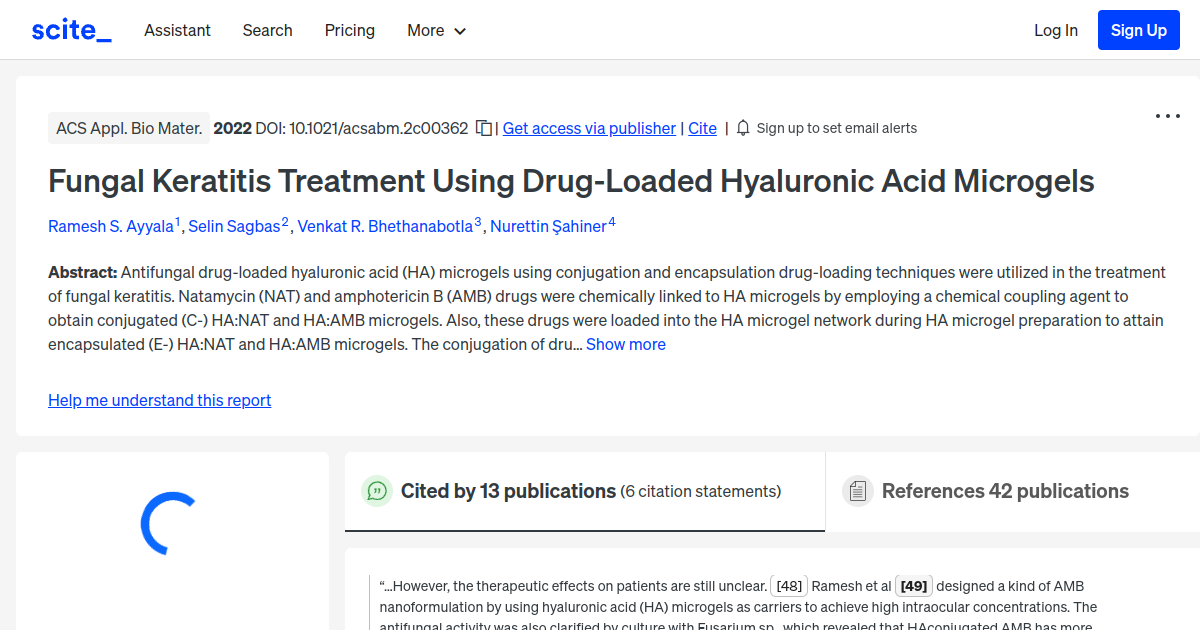Click the copy DOI icon
Screen dimensions: 1200x630
pyautogui.click(x=482, y=128)
